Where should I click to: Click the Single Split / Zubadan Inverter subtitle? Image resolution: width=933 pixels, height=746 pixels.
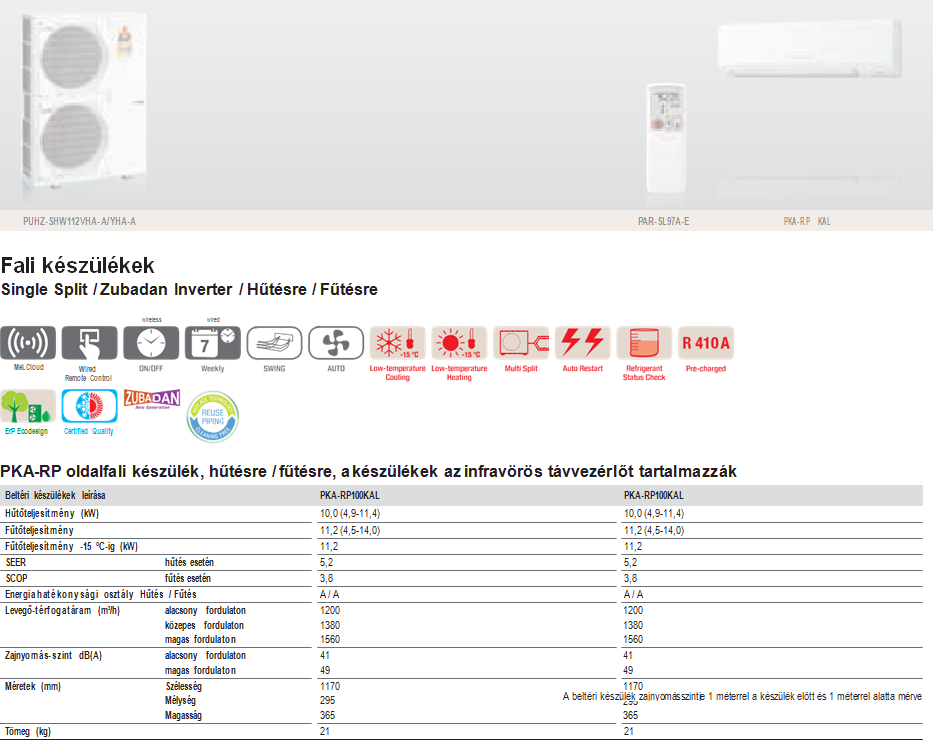[189, 290]
